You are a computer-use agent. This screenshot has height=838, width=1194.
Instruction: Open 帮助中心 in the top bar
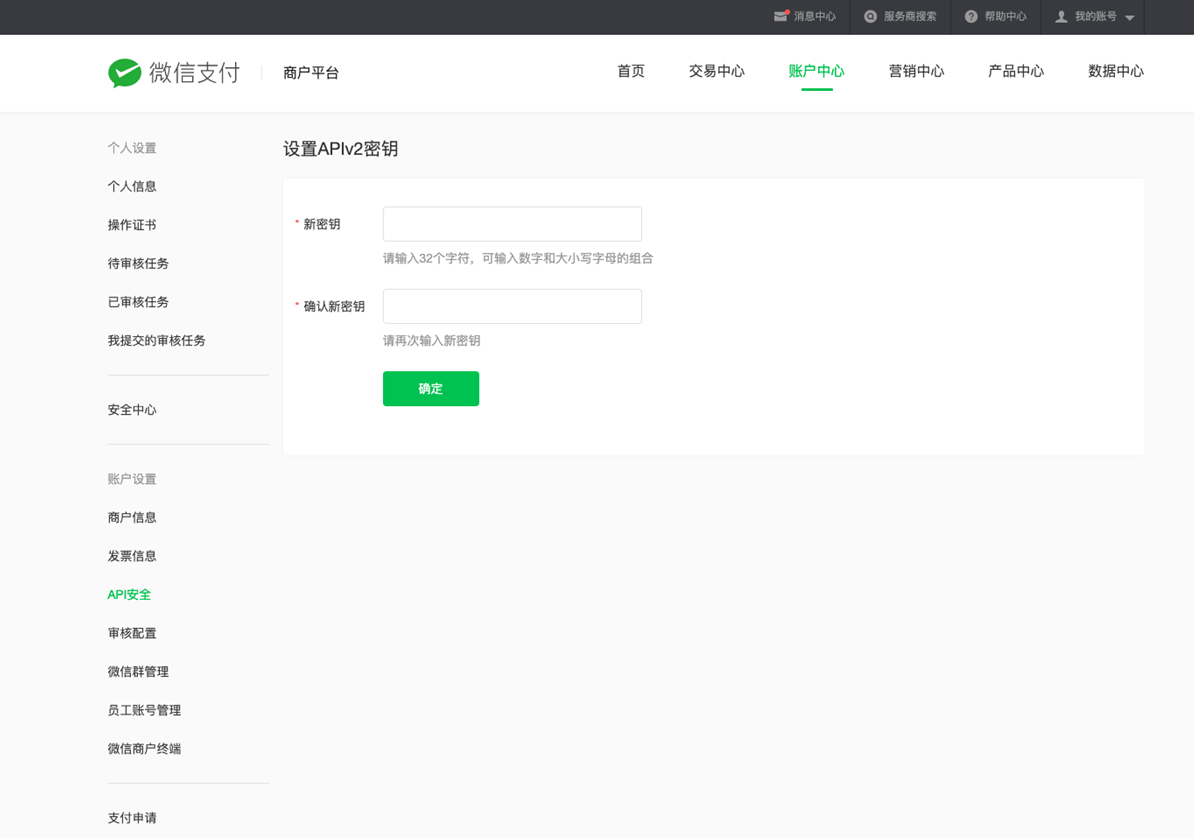click(1005, 17)
